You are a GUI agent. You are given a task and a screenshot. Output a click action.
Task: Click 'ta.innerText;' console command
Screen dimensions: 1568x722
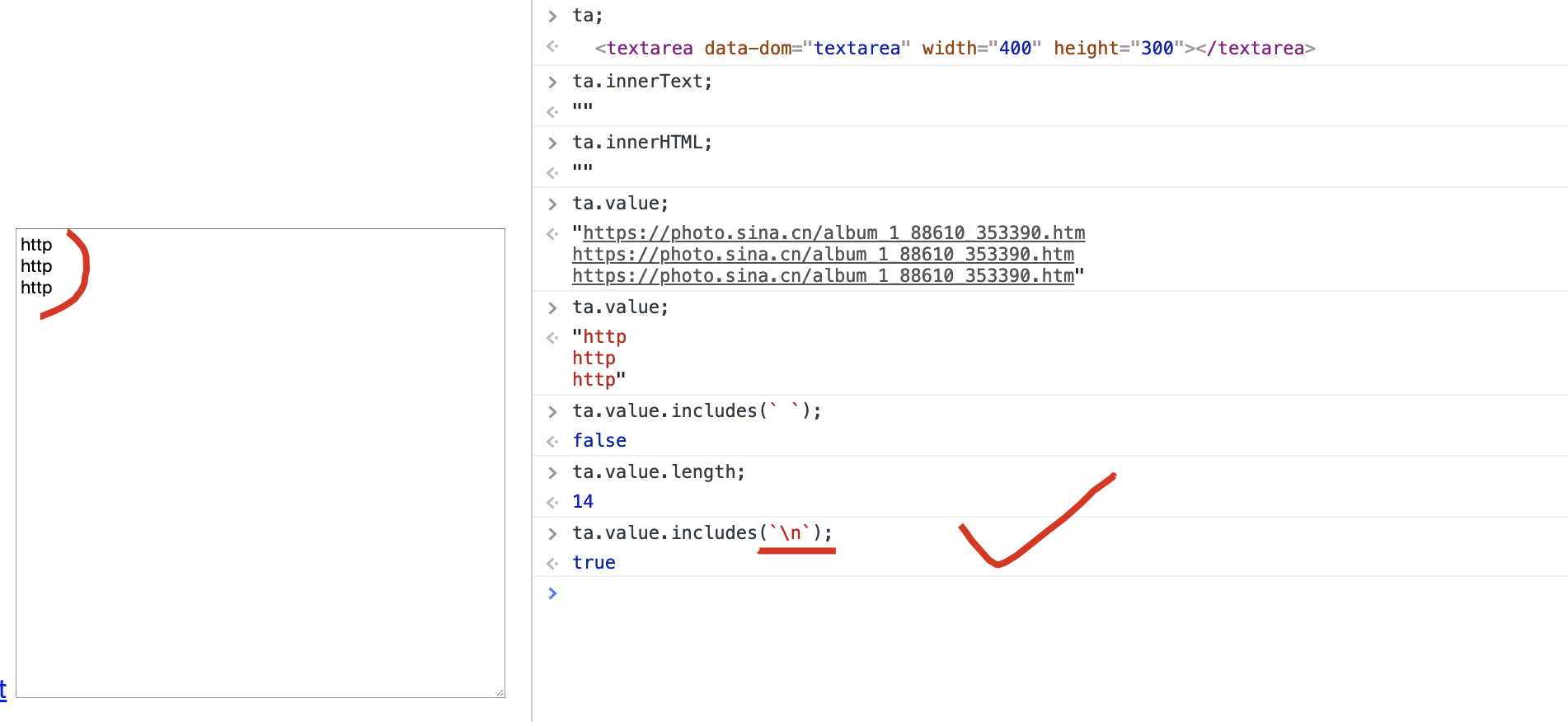coord(642,82)
